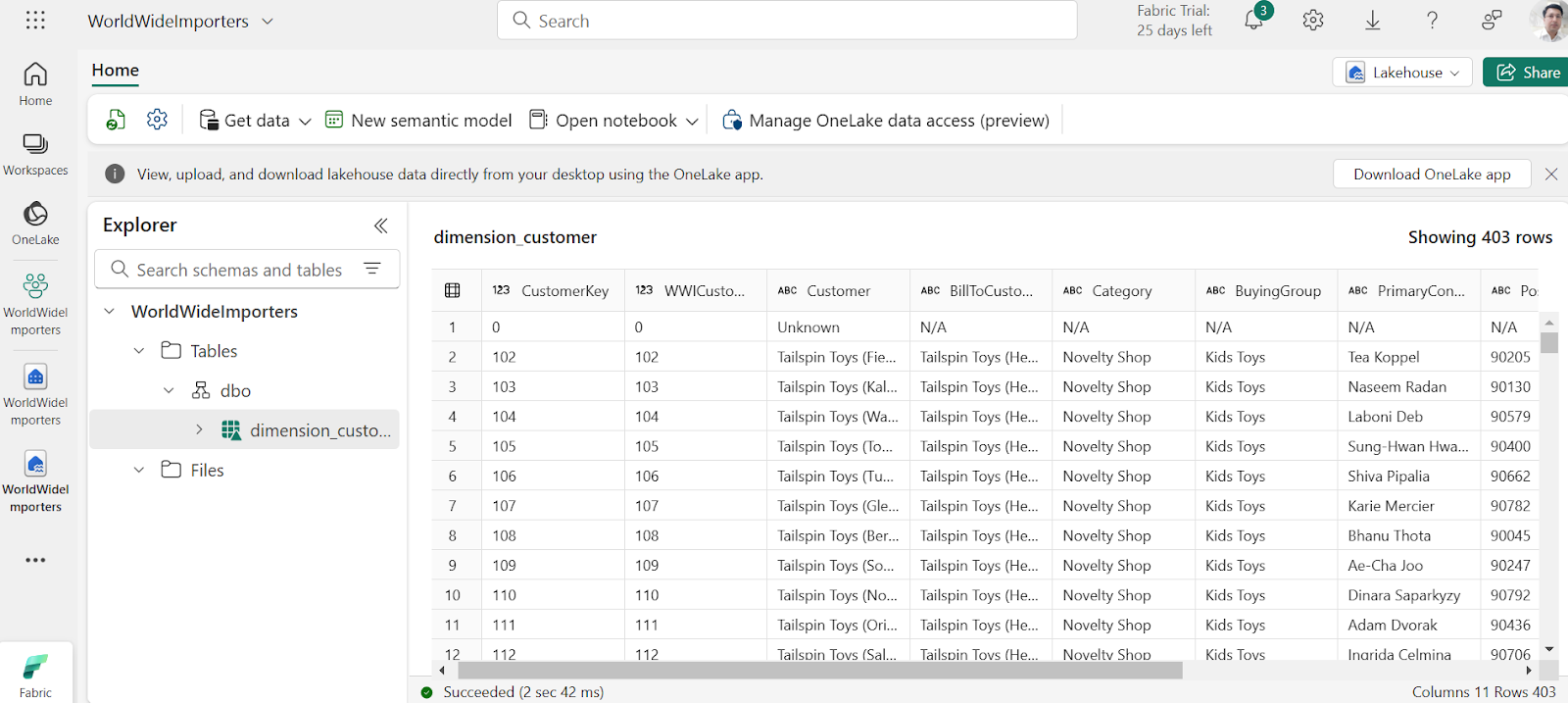
Task: Open OneLake in left navigation
Action: (x=35, y=224)
